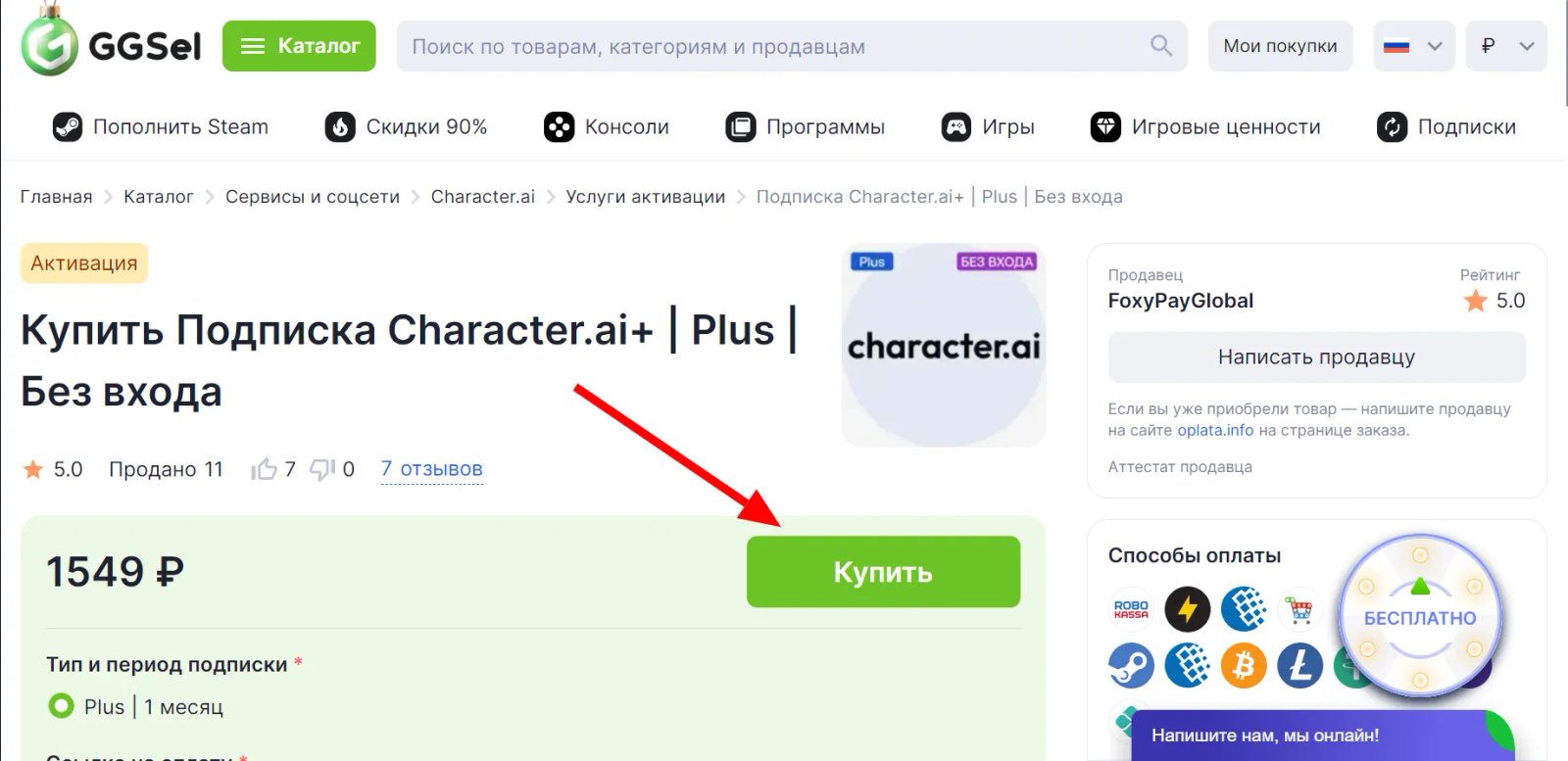Select the Bitcoin payment icon
The height and width of the screenshot is (761, 1568).
tap(1244, 665)
